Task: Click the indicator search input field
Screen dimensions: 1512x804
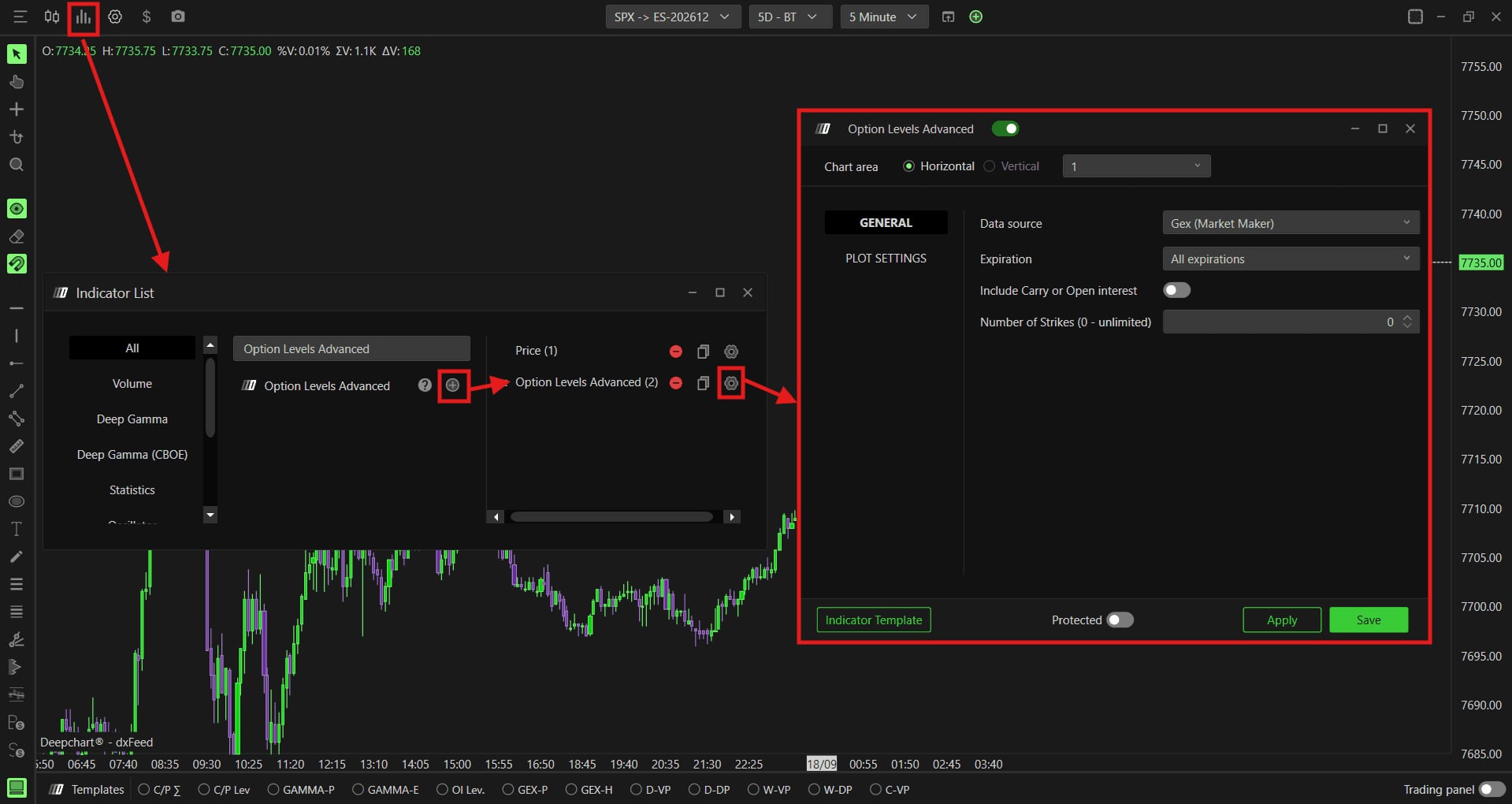Action: click(351, 348)
